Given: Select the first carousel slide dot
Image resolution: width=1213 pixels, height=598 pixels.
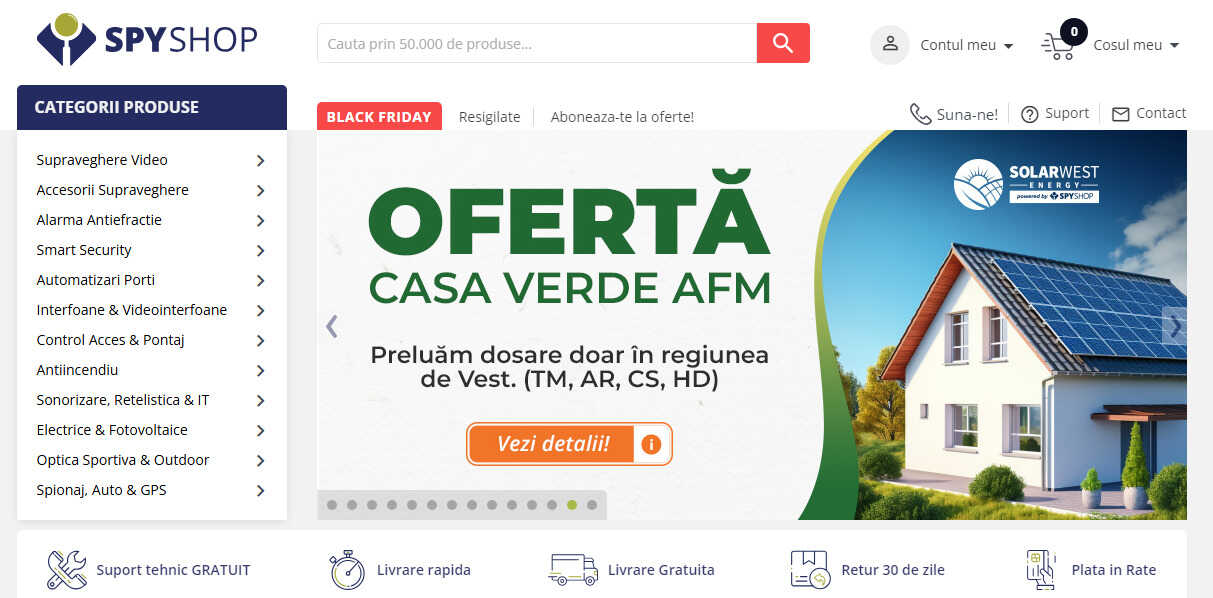Looking at the screenshot, I should coord(332,505).
